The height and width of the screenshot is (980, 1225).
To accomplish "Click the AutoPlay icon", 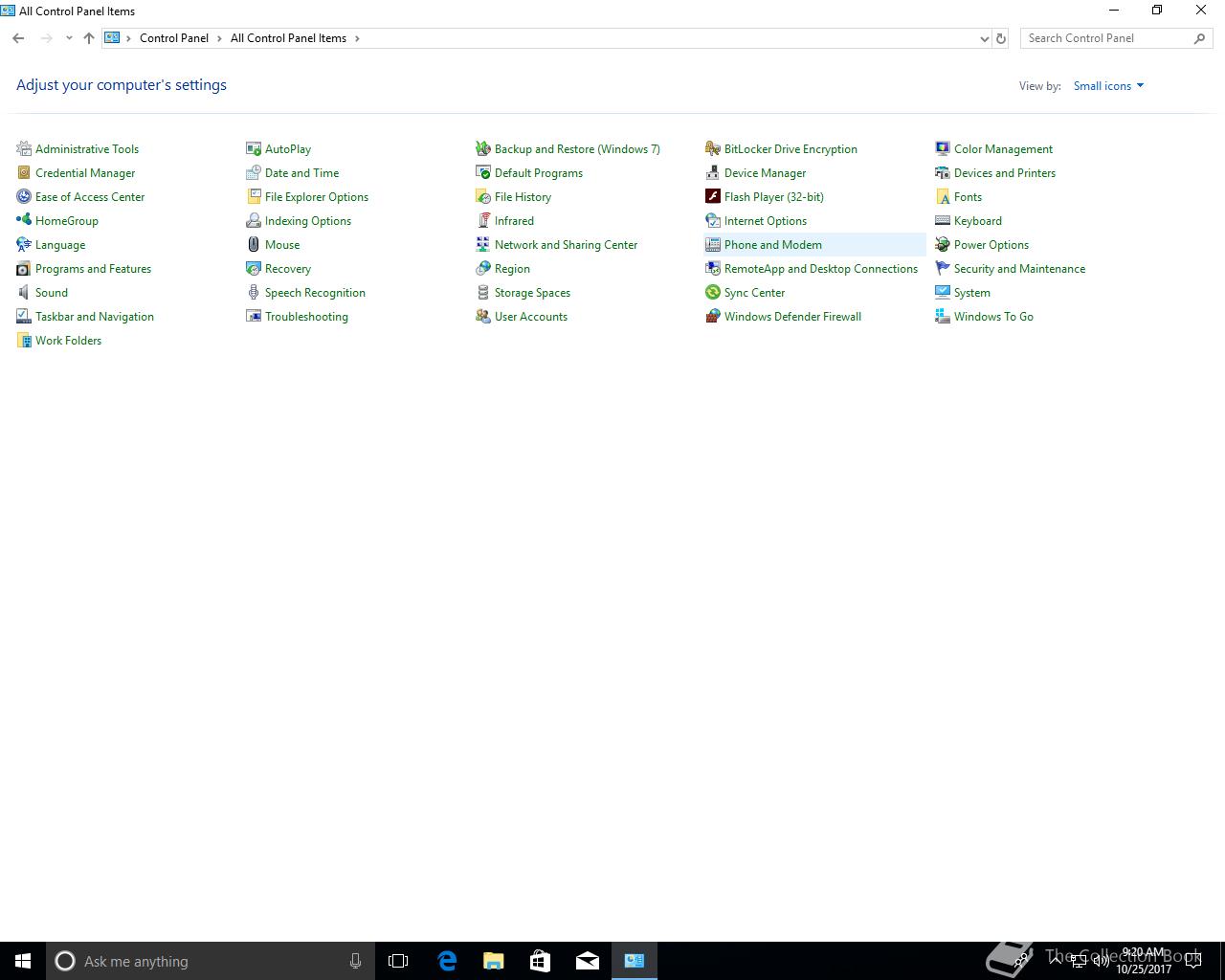I will [x=254, y=148].
